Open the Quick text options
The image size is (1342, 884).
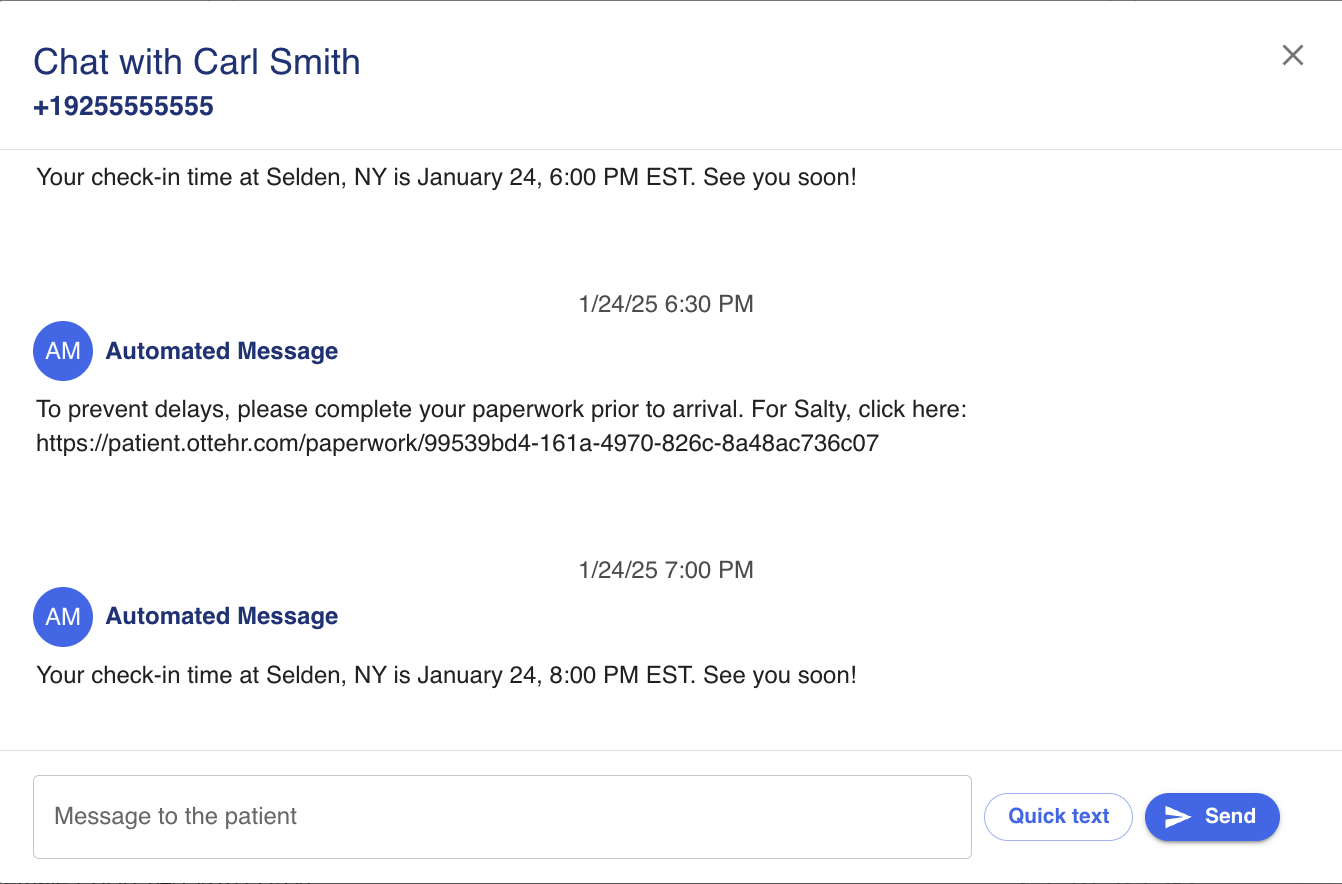coord(1058,816)
